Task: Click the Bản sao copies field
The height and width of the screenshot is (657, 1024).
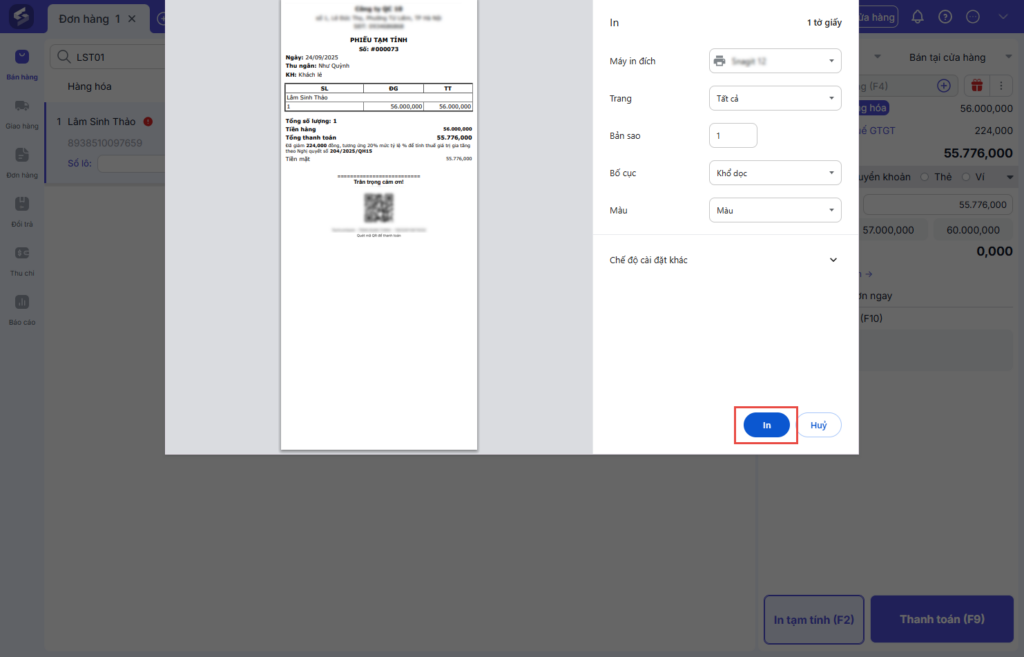Action: (733, 136)
